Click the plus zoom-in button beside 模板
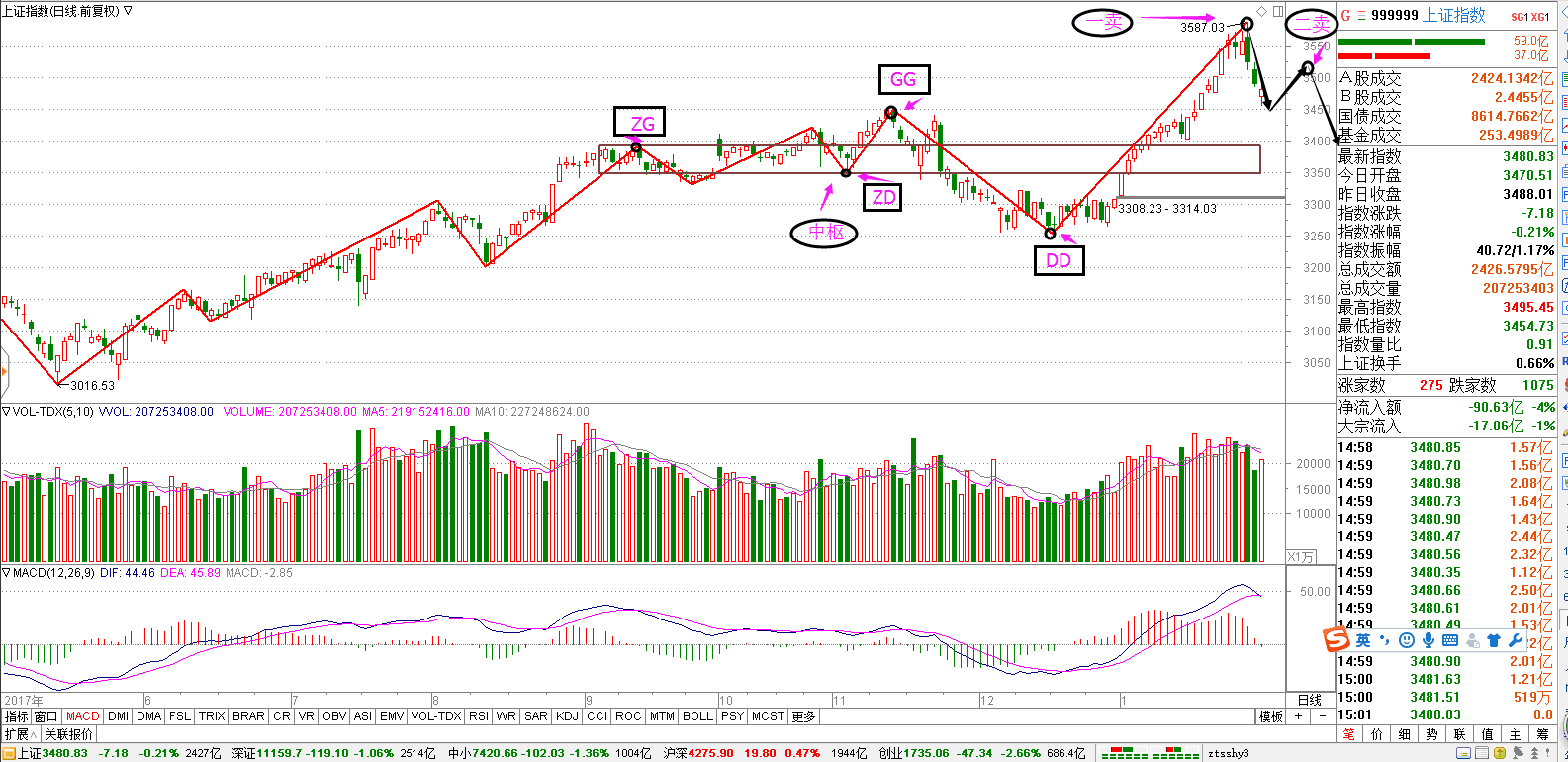1568x762 pixels. [x=1298, y=716]
